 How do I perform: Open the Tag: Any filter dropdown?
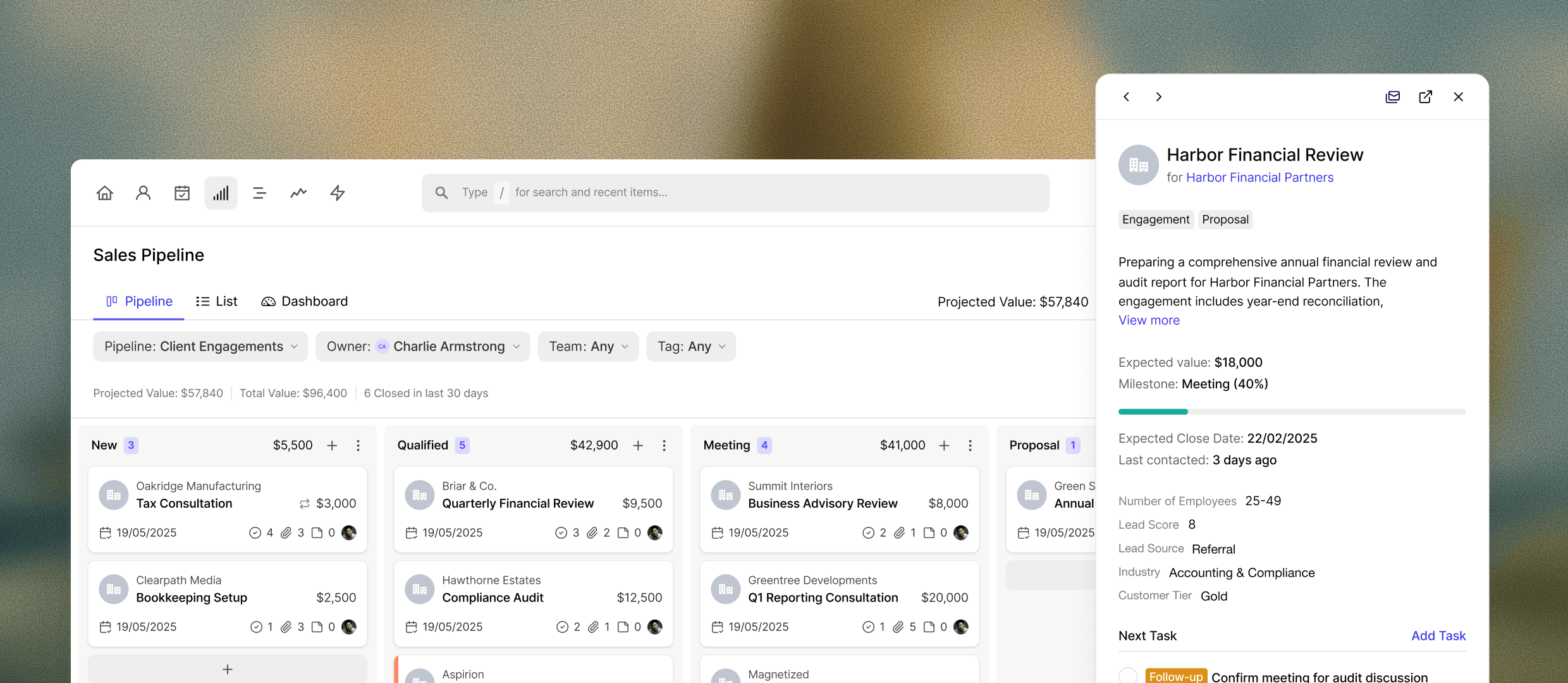(x=690, y=346)
